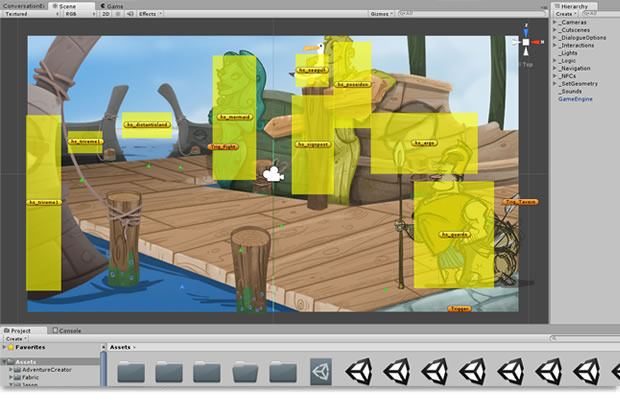The image size is (620, 400).
Task: Select _Cameras text in Hierarchy
Action: pyautogui.click(x=572, y=22)
